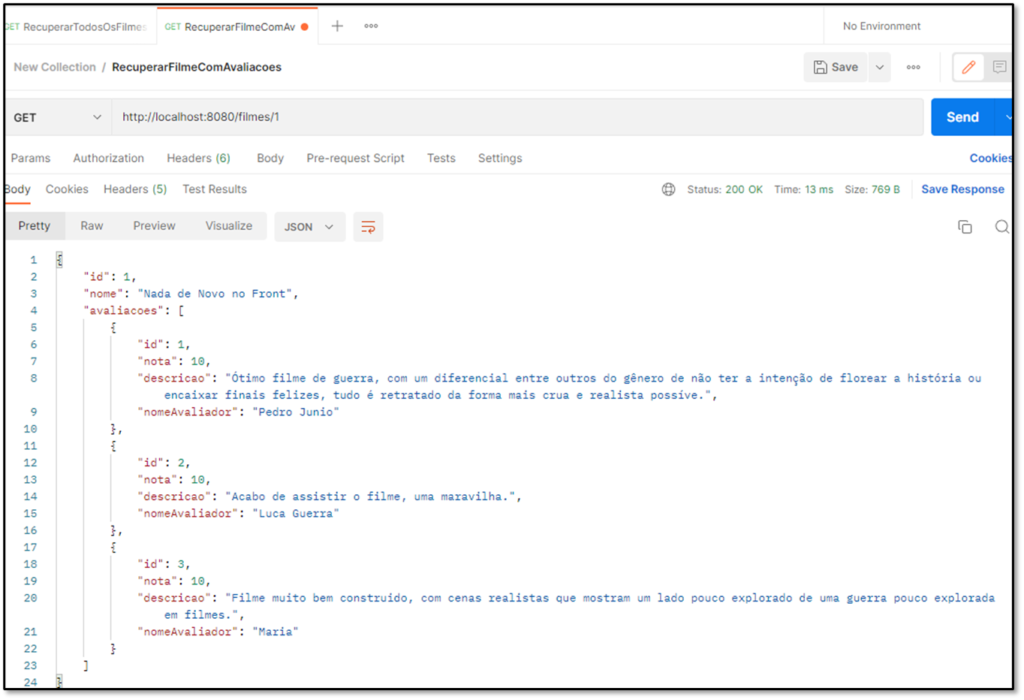Image resolution: width=1024 pixels, height=700 pixels.
Task: Click the request URL input field
Action: 516,117
